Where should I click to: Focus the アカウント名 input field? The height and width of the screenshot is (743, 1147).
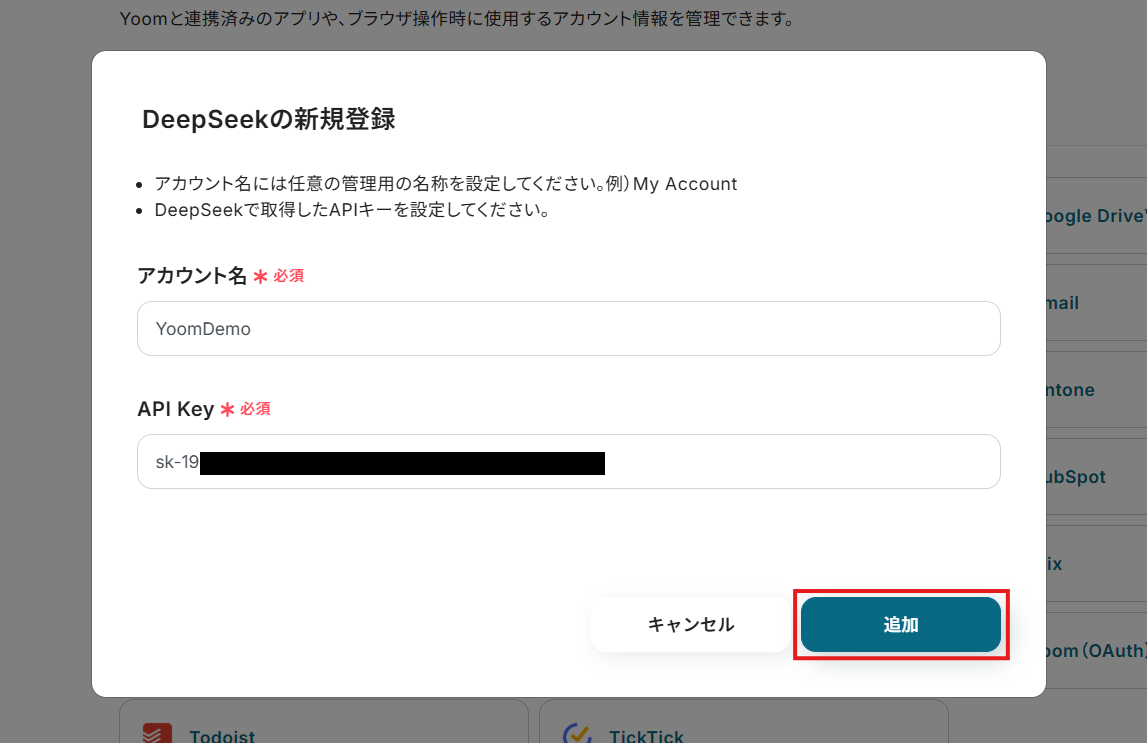[x=568, y=328]
